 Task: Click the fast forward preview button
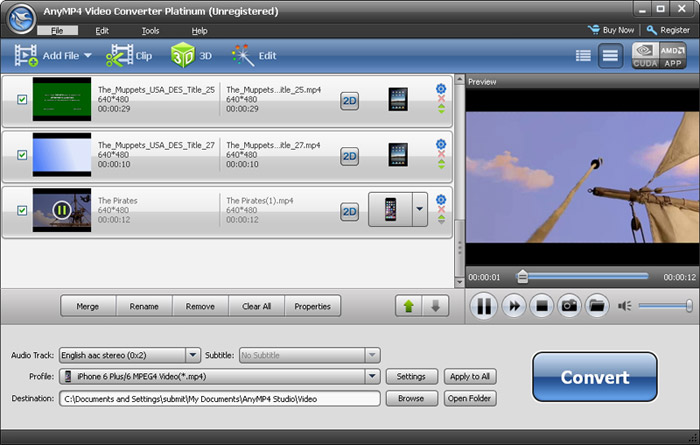tap(514, 306)
